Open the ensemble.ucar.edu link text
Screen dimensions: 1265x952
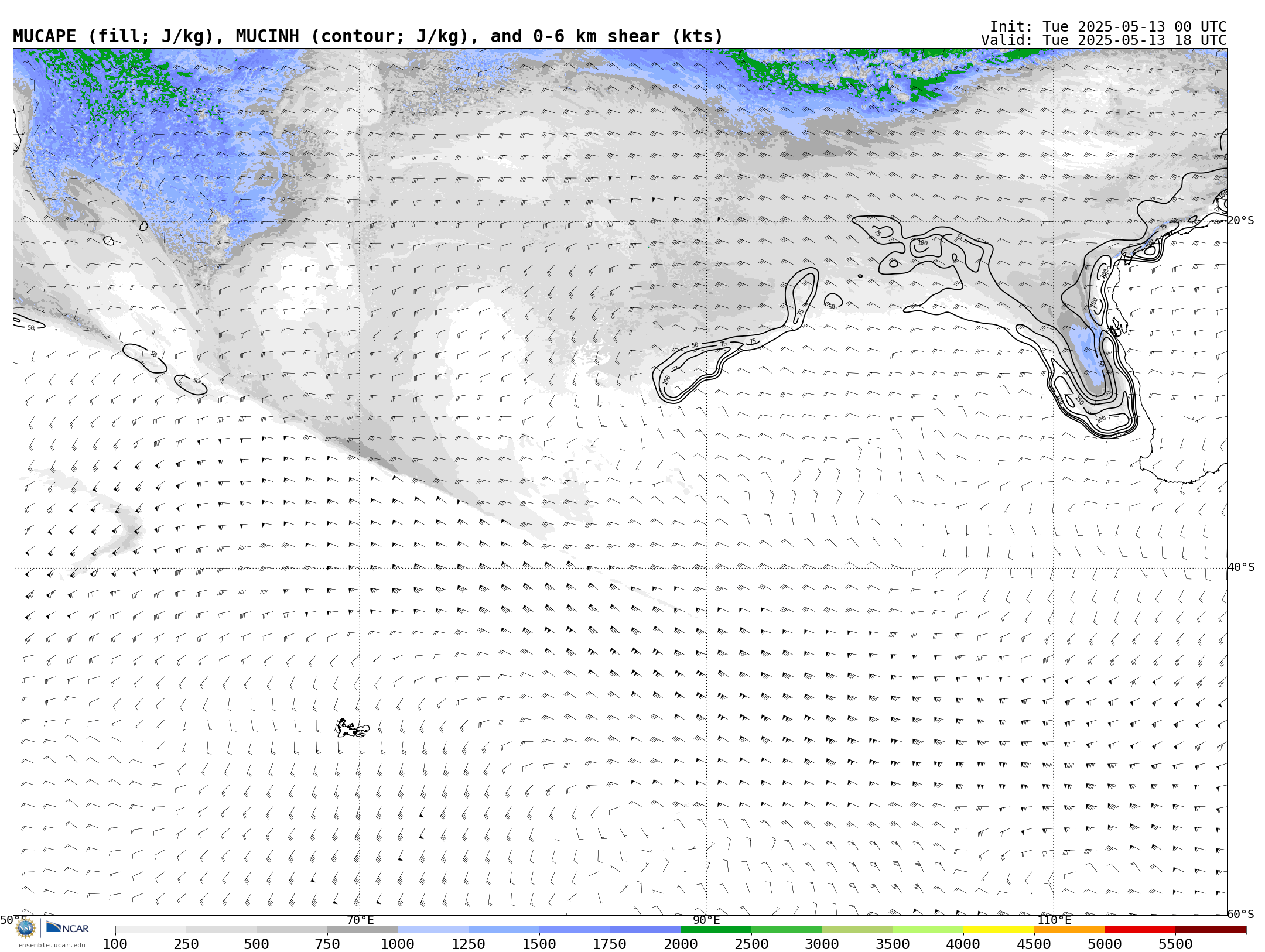click(52, 945)
